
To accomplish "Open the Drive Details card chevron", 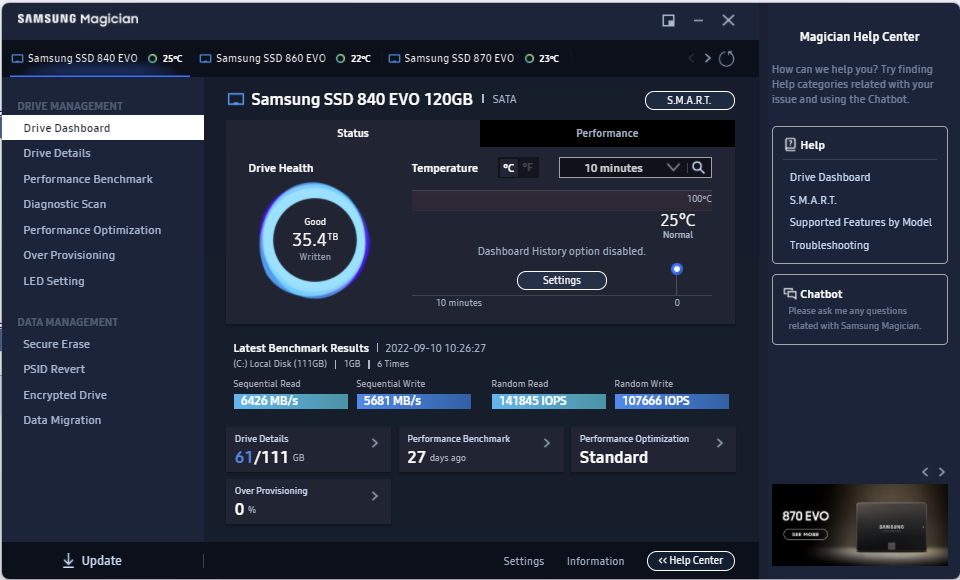I will (375, 443).
